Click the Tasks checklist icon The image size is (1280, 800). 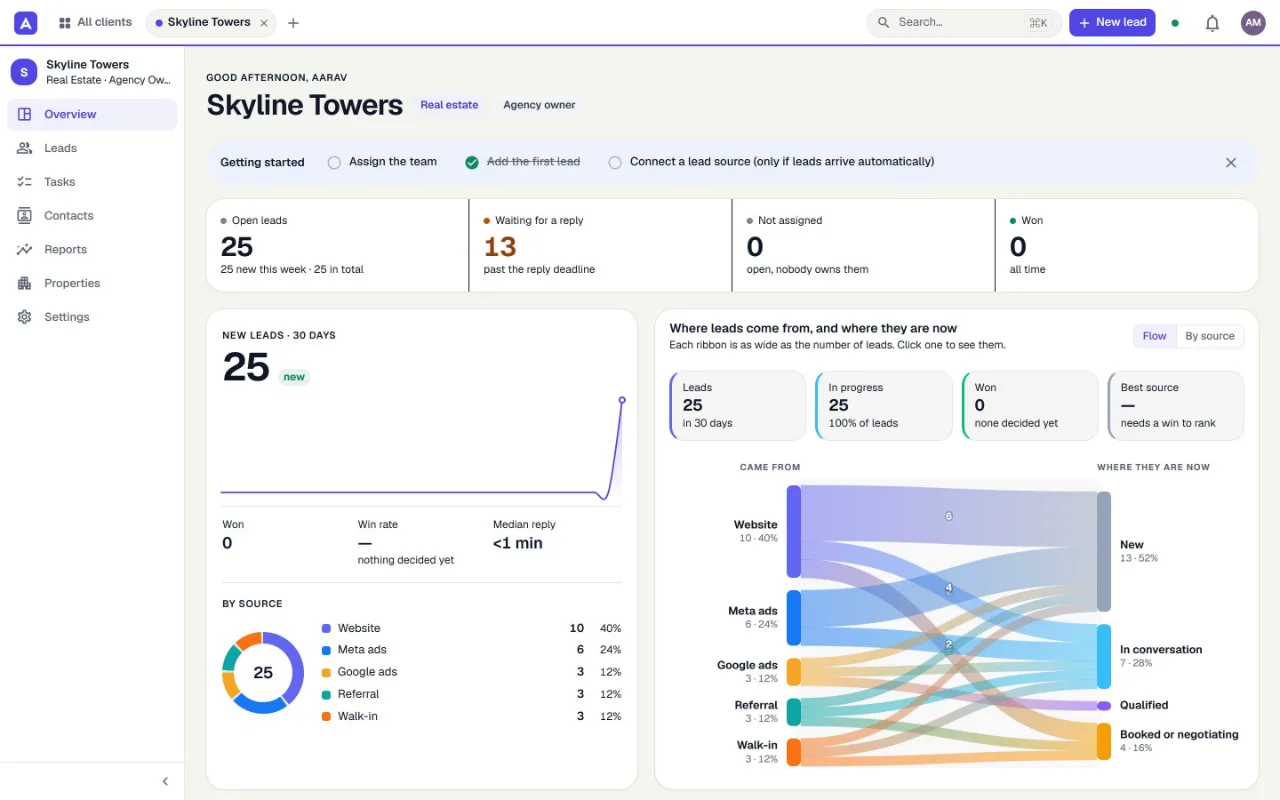(x=25, y=182)
